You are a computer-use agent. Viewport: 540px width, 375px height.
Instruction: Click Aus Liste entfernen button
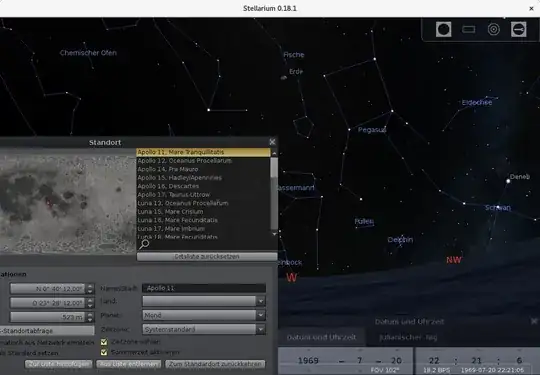(x=129, y=364)
